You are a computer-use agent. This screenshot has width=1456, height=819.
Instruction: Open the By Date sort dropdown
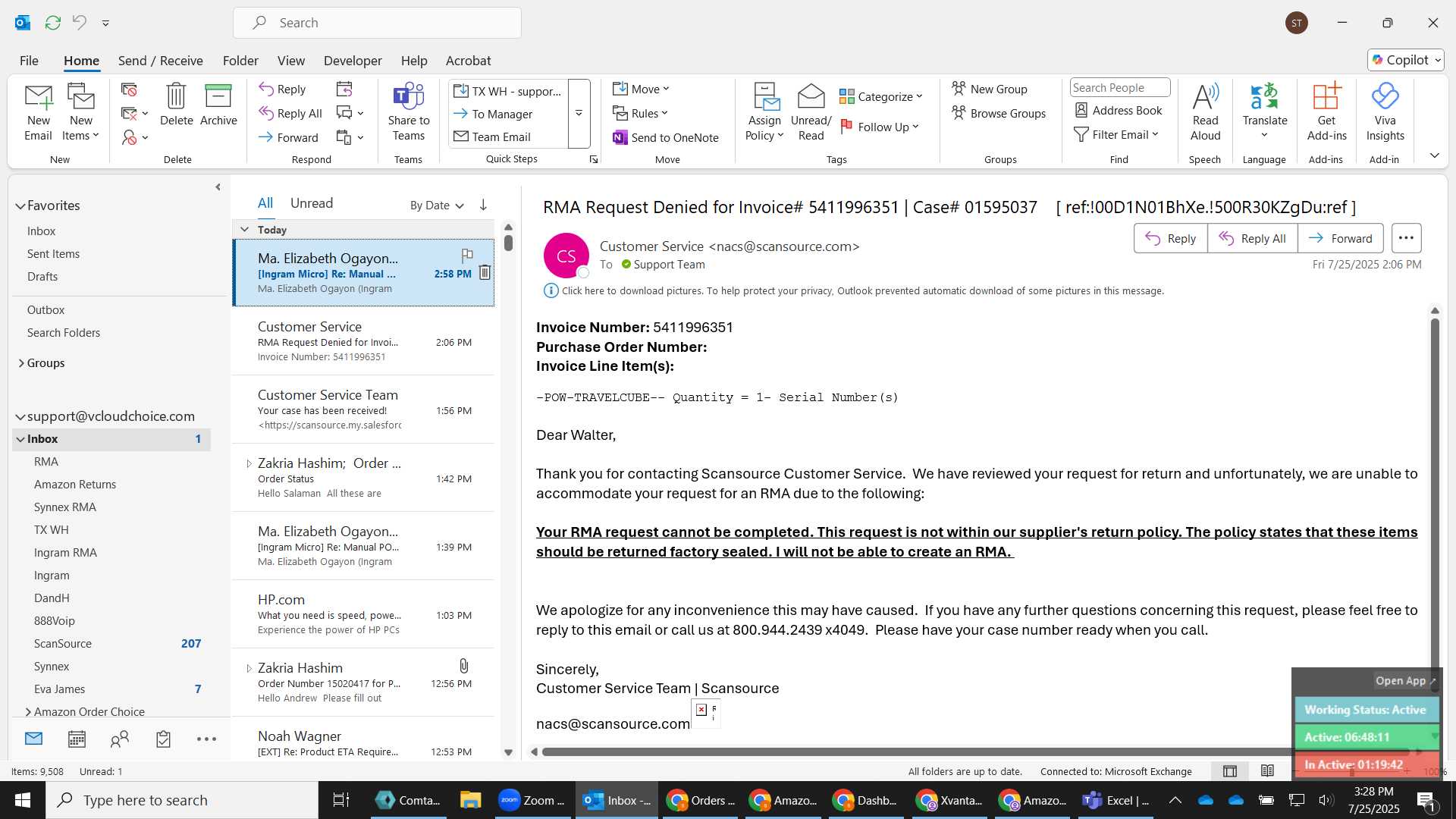click(x=437, y=206)
